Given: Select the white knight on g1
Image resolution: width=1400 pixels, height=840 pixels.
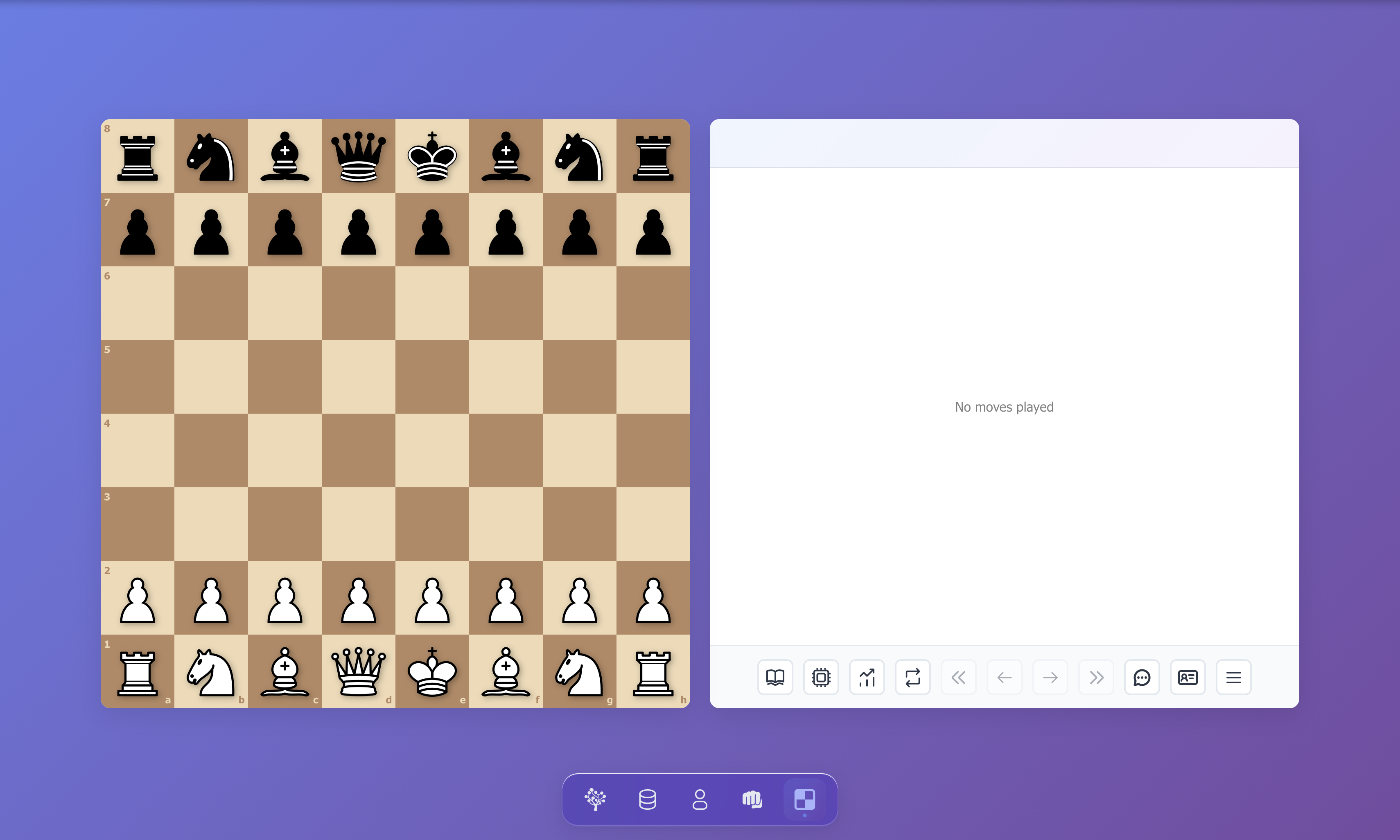Looking at the screenshot, I should click(x=579, y=673).
